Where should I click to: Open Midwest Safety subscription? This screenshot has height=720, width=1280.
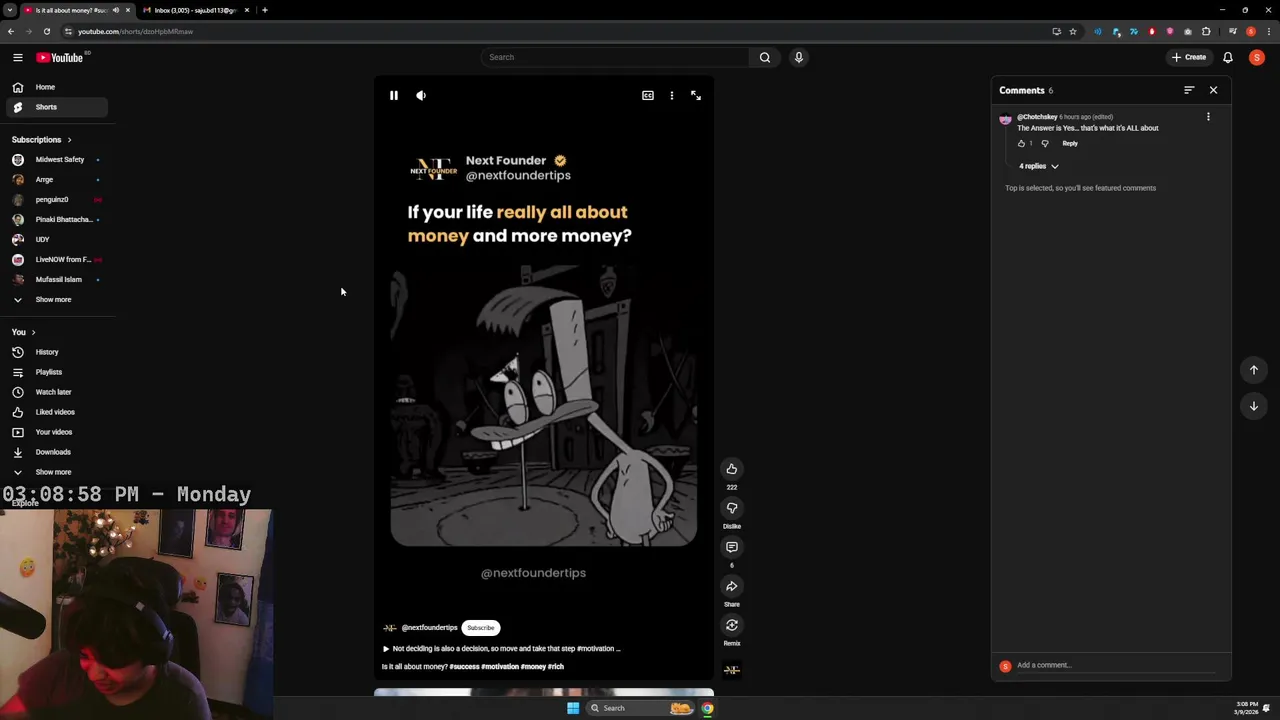(55, 160)
